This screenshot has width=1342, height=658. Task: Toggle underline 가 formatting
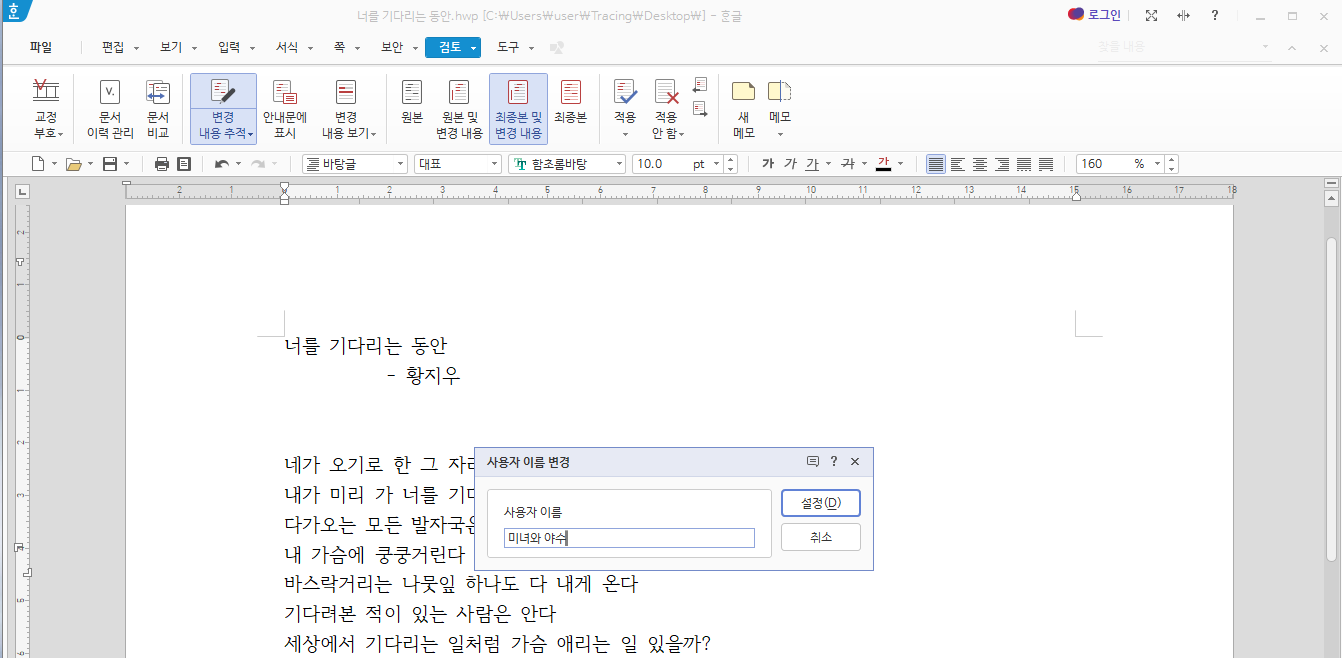pyautogui.click(x=812, y=164)
